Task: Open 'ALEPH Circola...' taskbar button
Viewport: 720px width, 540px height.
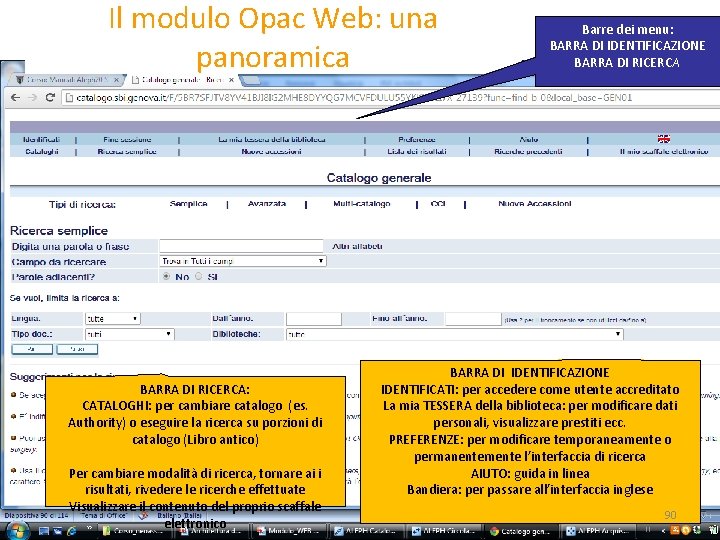Action: [444, 531]
